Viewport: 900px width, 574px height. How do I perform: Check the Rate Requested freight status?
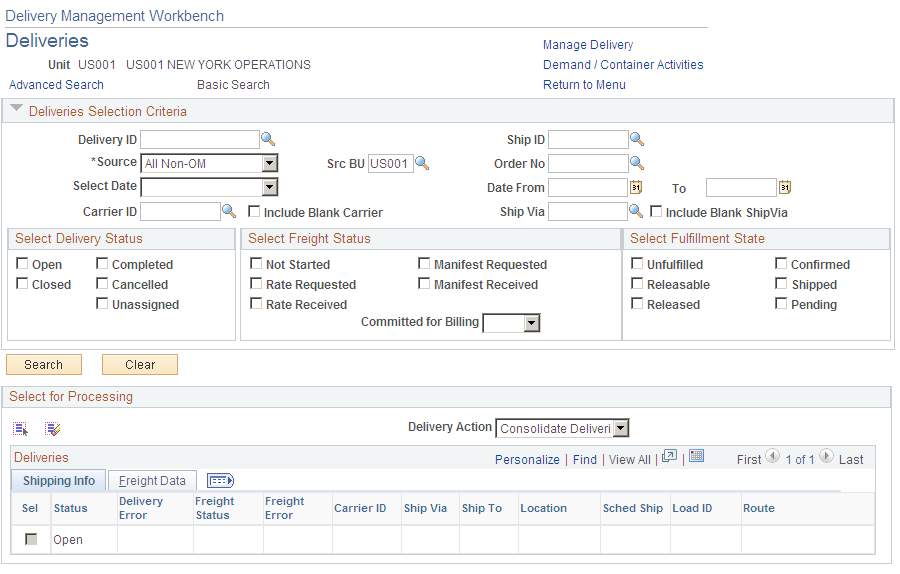pos(256,284)
